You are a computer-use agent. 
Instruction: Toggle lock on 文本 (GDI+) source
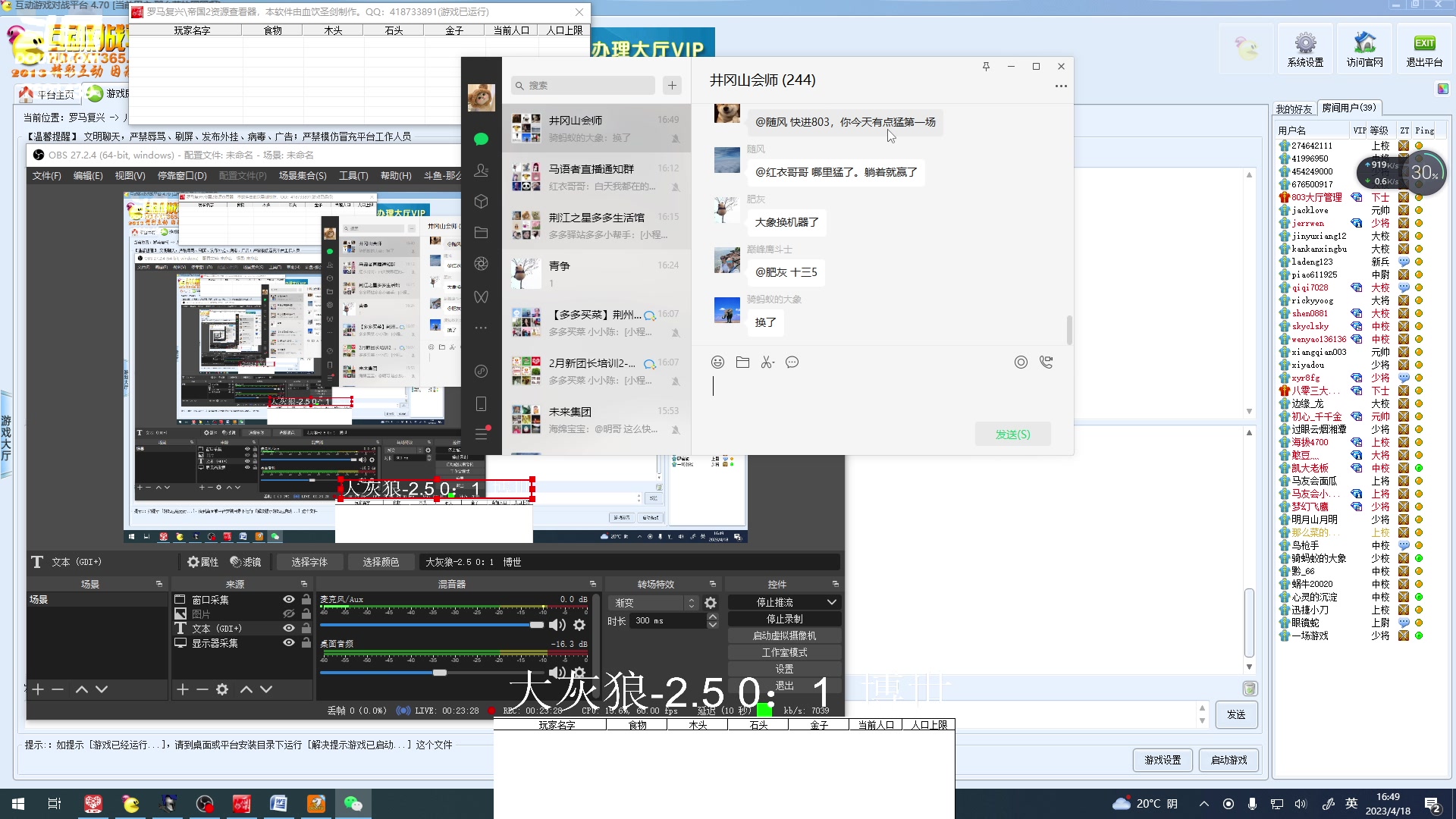coord(306,629)
